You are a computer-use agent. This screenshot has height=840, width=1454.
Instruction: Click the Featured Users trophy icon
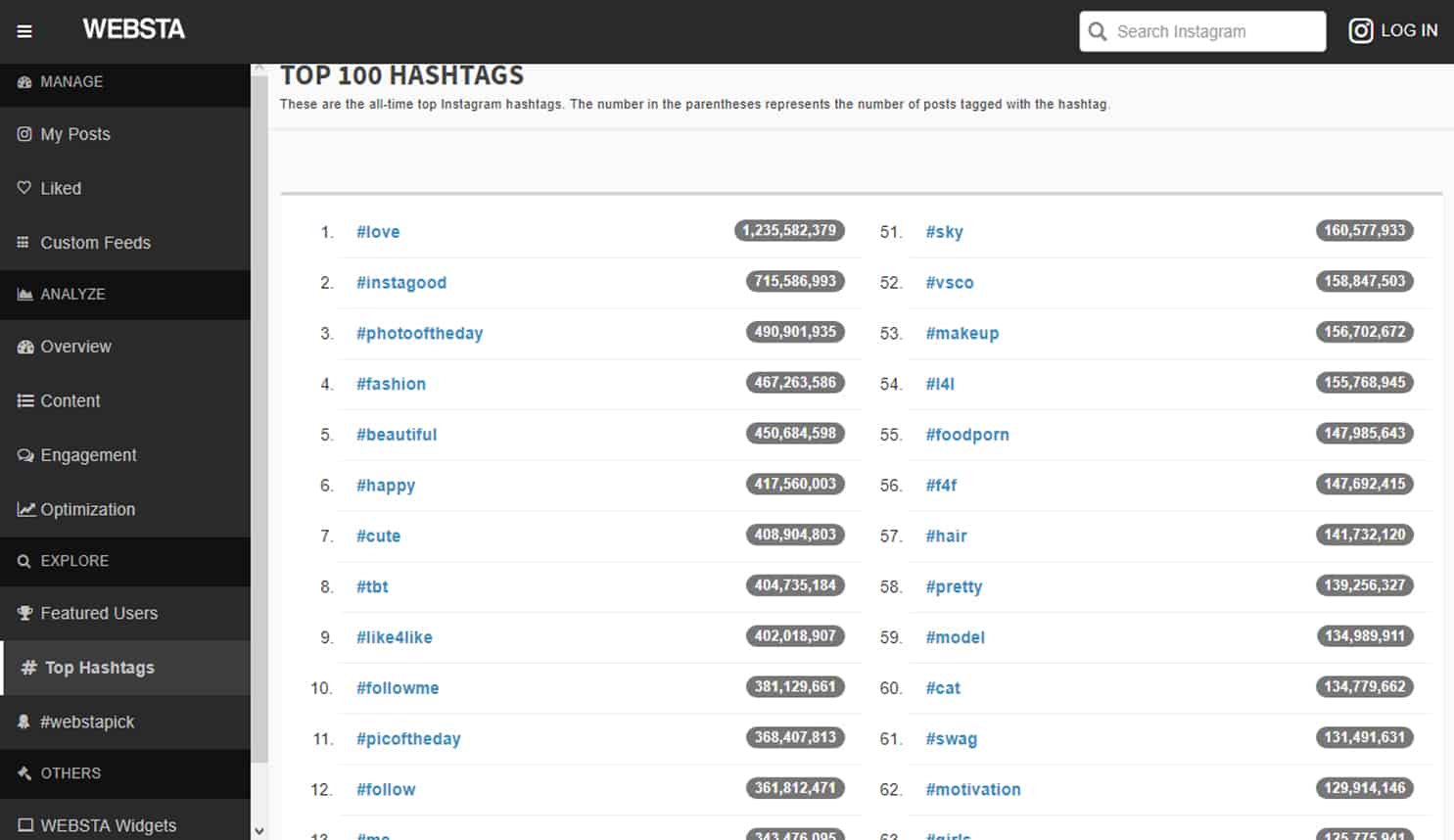(x=25, y=613)
